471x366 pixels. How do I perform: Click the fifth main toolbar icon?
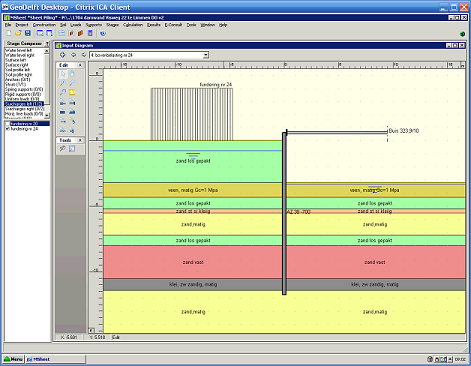tap(49, 33)
